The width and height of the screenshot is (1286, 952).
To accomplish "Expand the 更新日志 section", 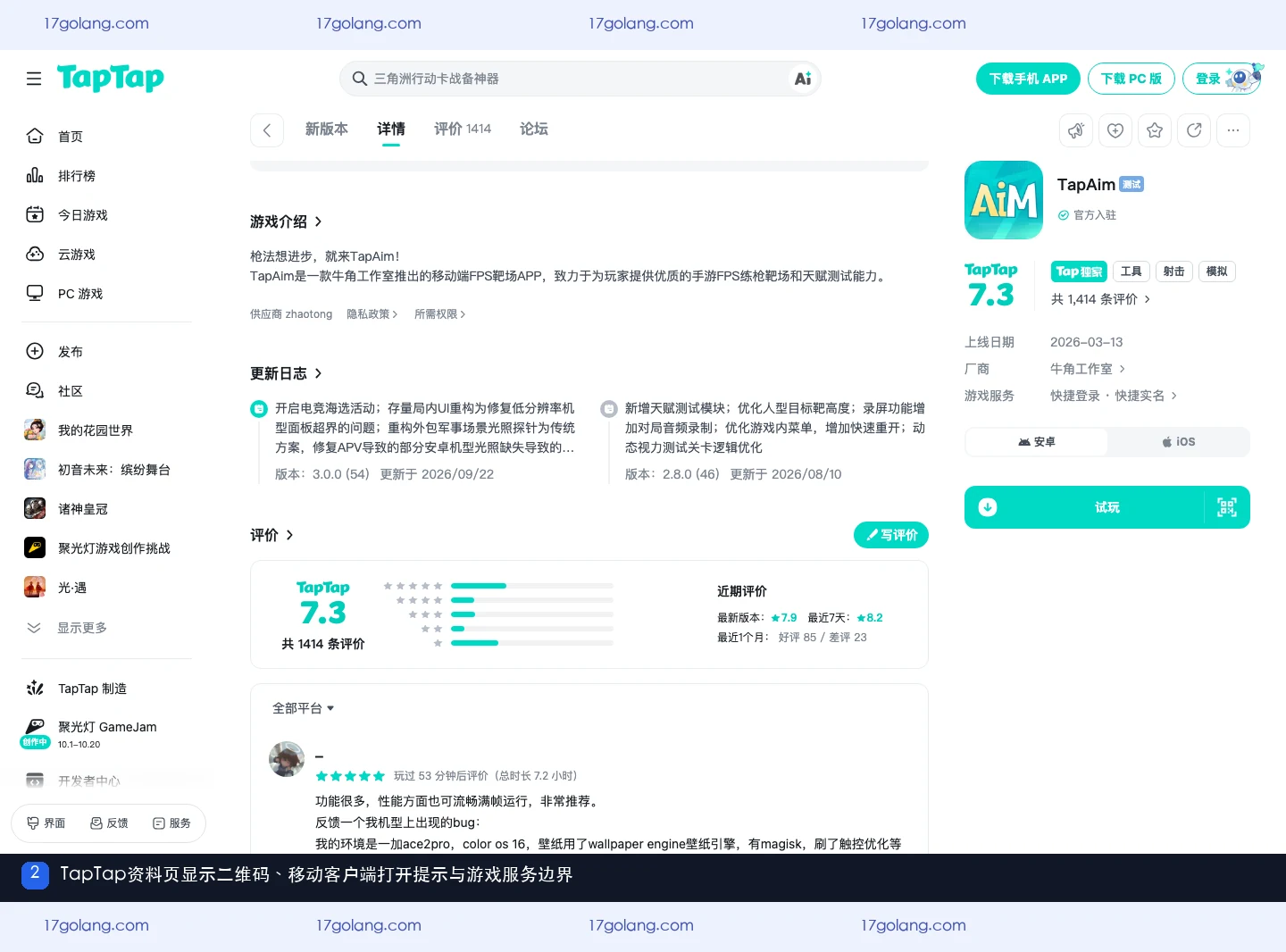I will click(286, 373).
